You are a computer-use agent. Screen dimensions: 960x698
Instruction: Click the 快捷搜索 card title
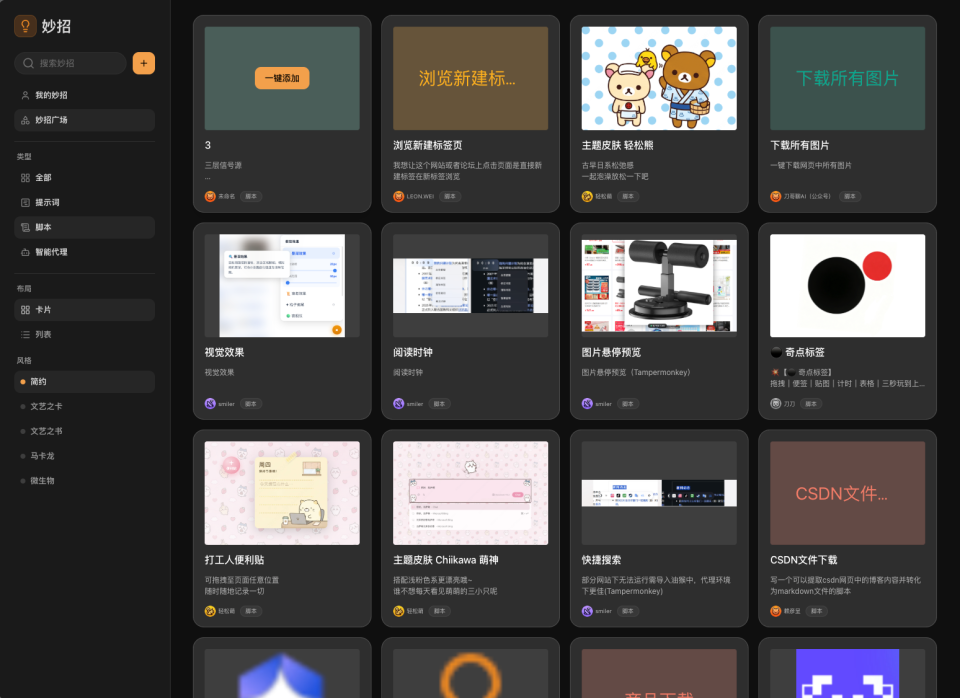click(601, 560)
